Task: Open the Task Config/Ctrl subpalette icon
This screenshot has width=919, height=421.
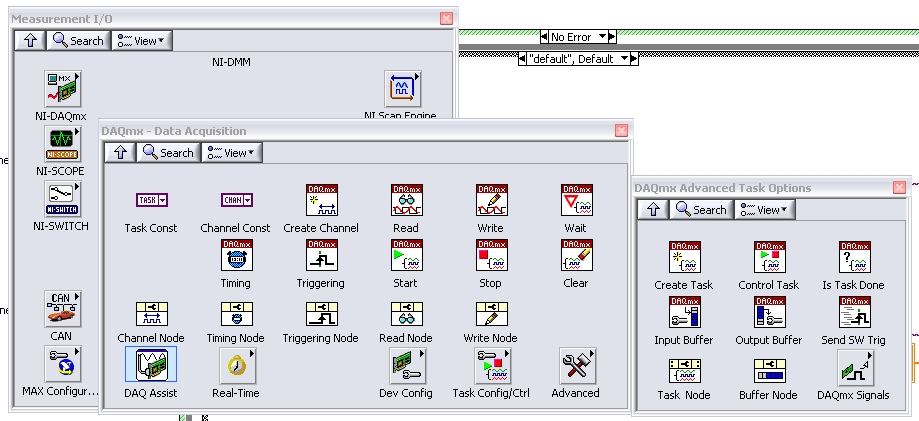Action: pos(492,365)
